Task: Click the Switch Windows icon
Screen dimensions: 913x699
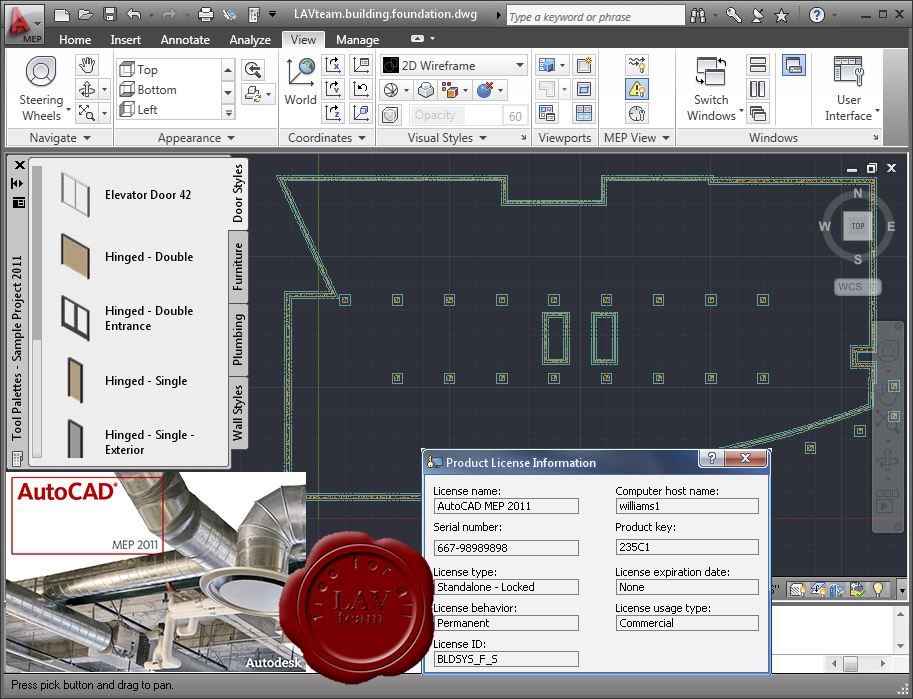Action: click(x=711, y=72)
